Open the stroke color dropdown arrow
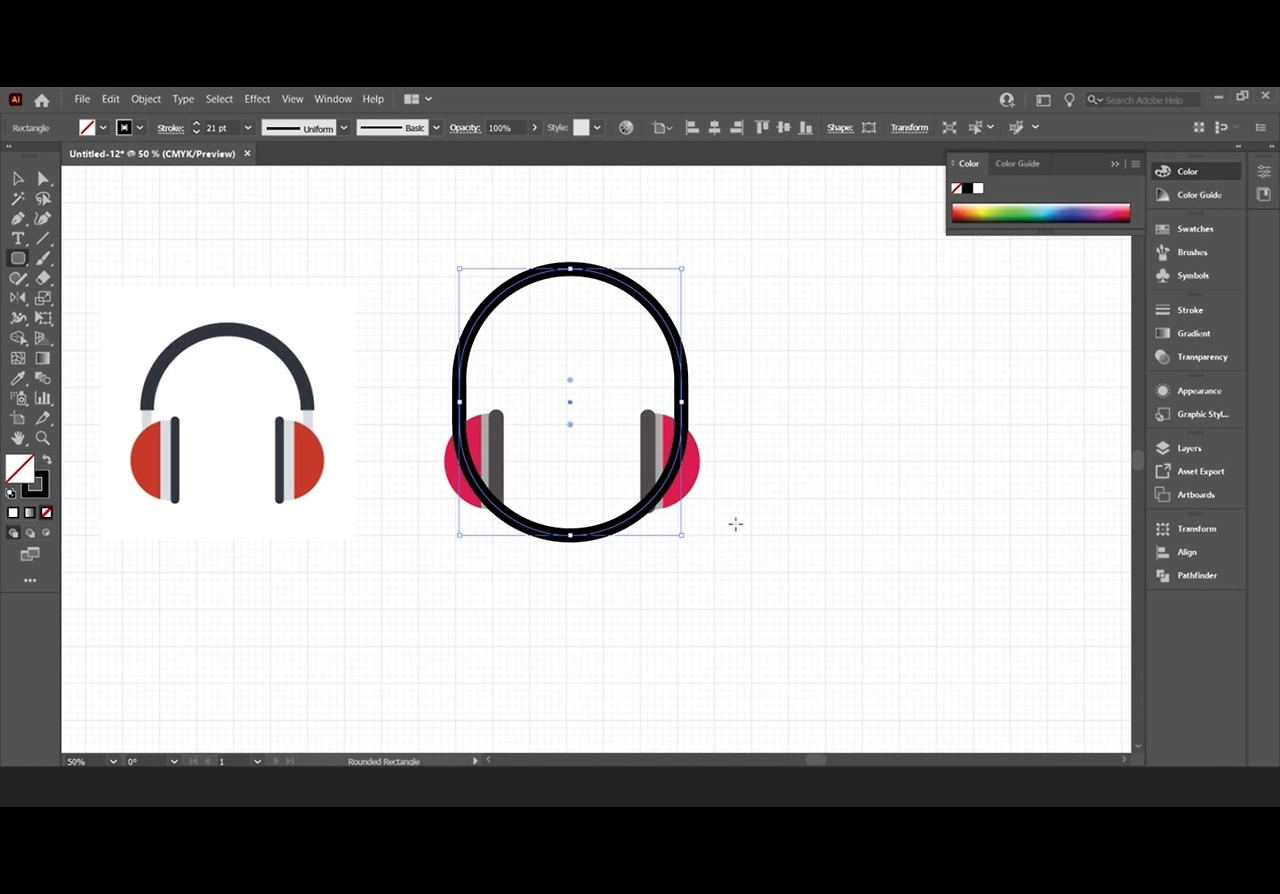Viewport: 1280px width, 894px height. point(140,128)
